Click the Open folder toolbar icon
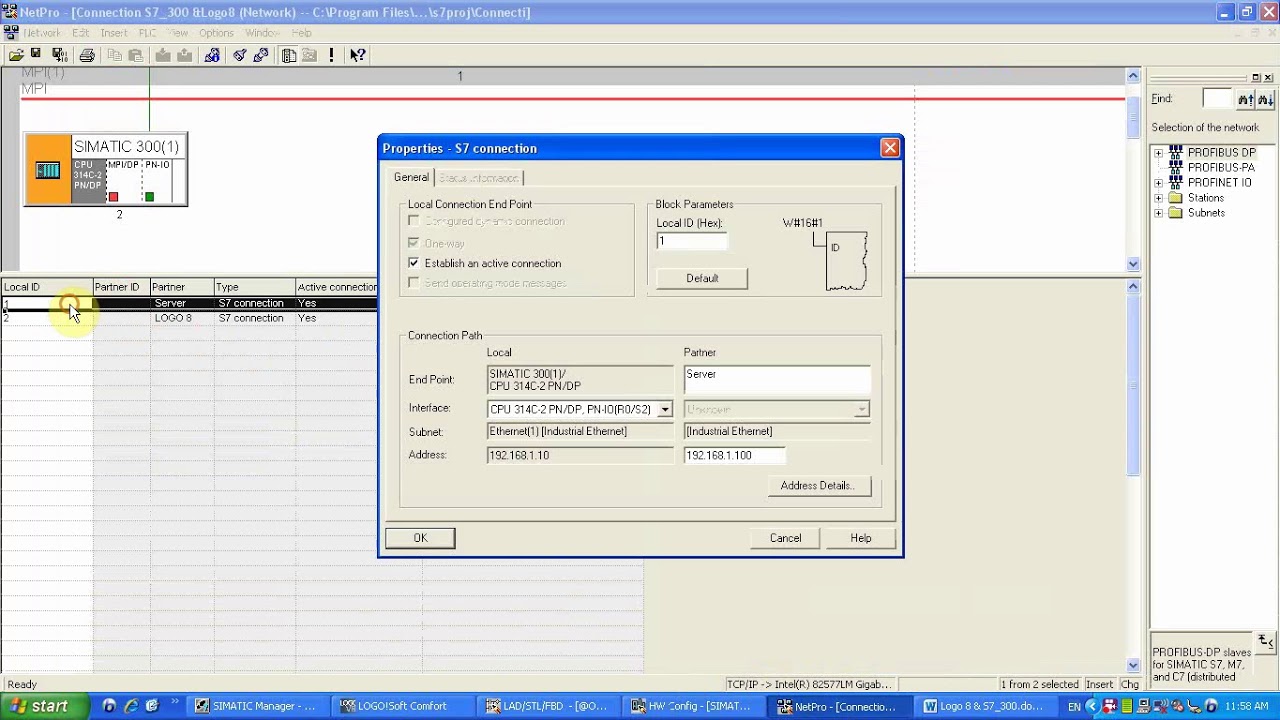1280x720 pixels. (x=16, y=55)
